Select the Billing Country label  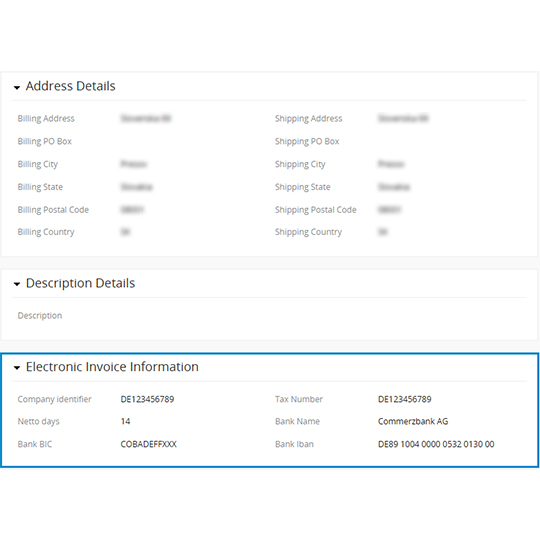pos(46,232)
